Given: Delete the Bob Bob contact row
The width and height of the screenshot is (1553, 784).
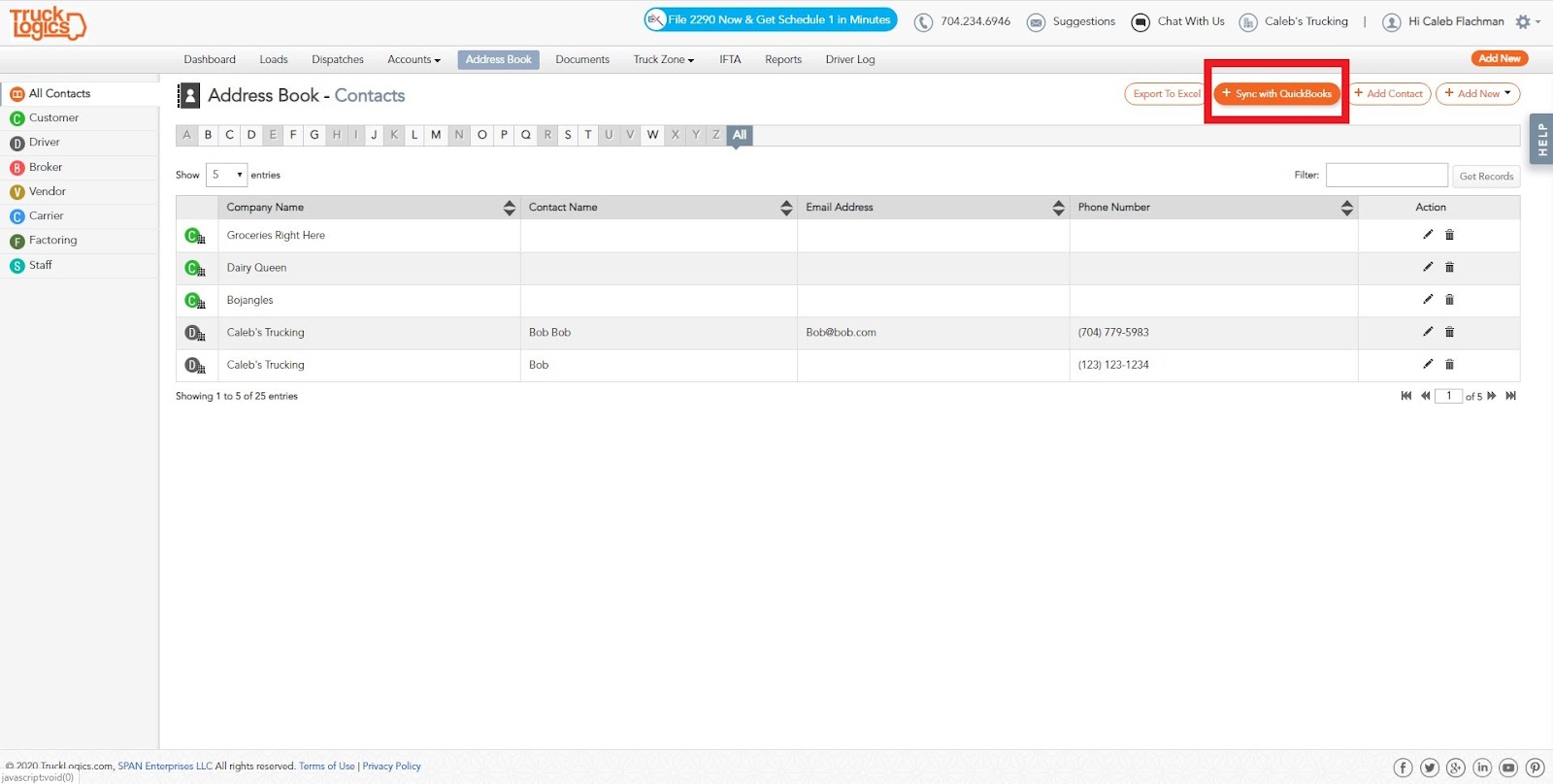Looking at the screenshot, I should 1449,332.
